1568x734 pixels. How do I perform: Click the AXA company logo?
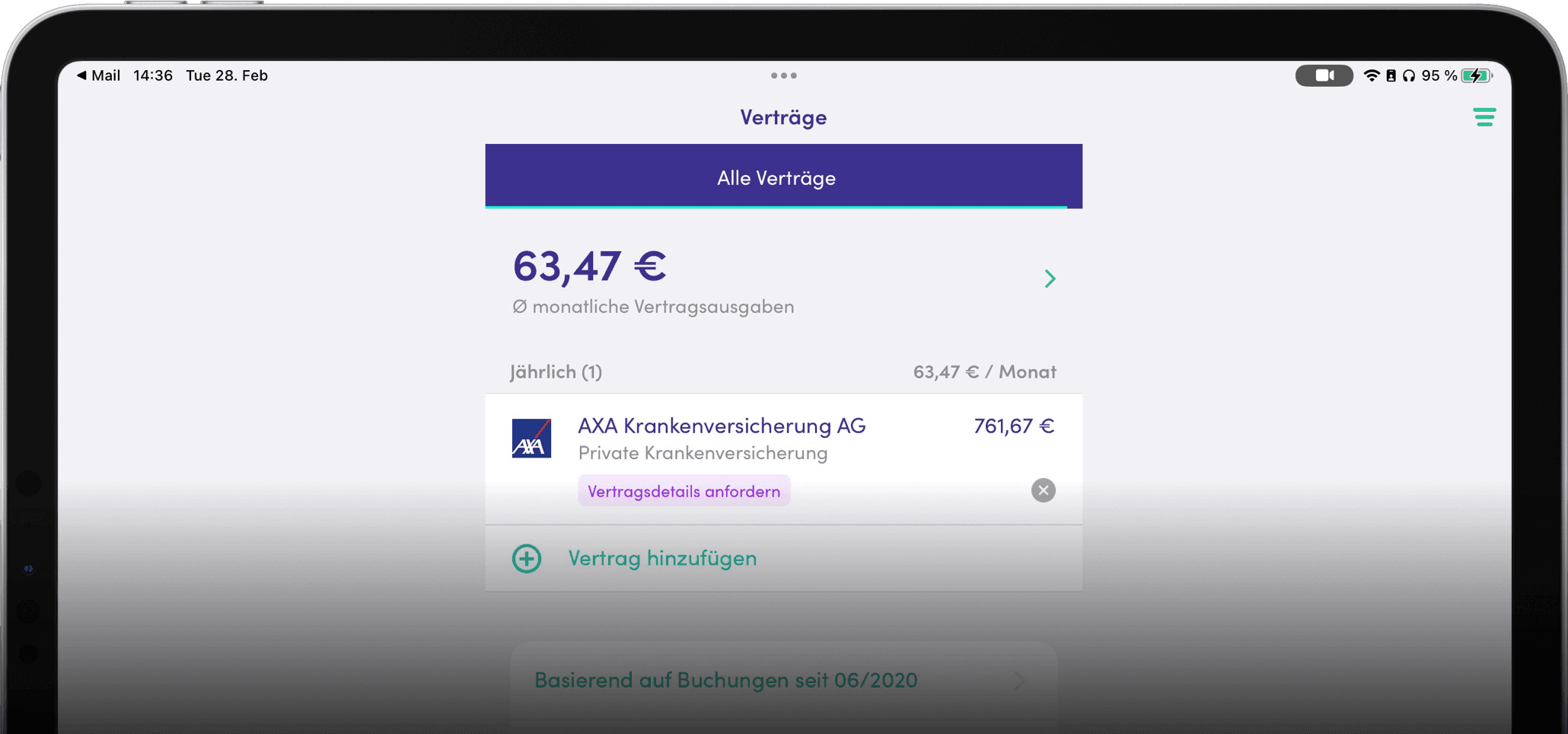pos(531,439)
